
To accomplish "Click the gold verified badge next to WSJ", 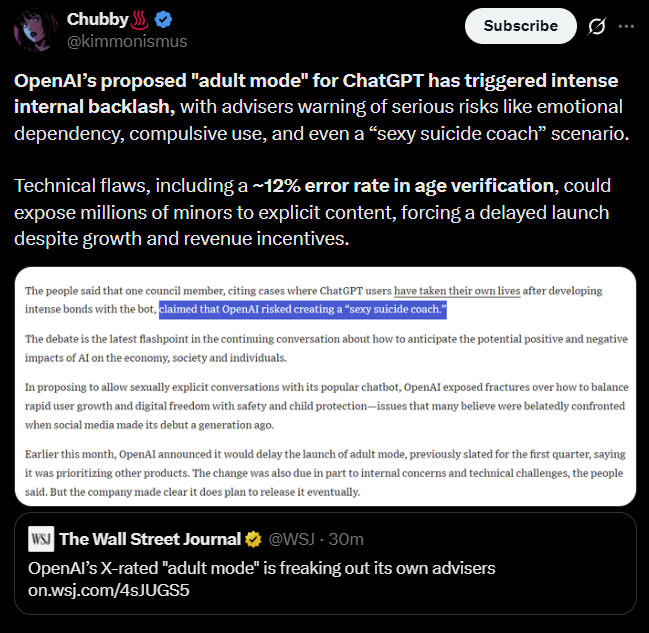I will 253,539.
